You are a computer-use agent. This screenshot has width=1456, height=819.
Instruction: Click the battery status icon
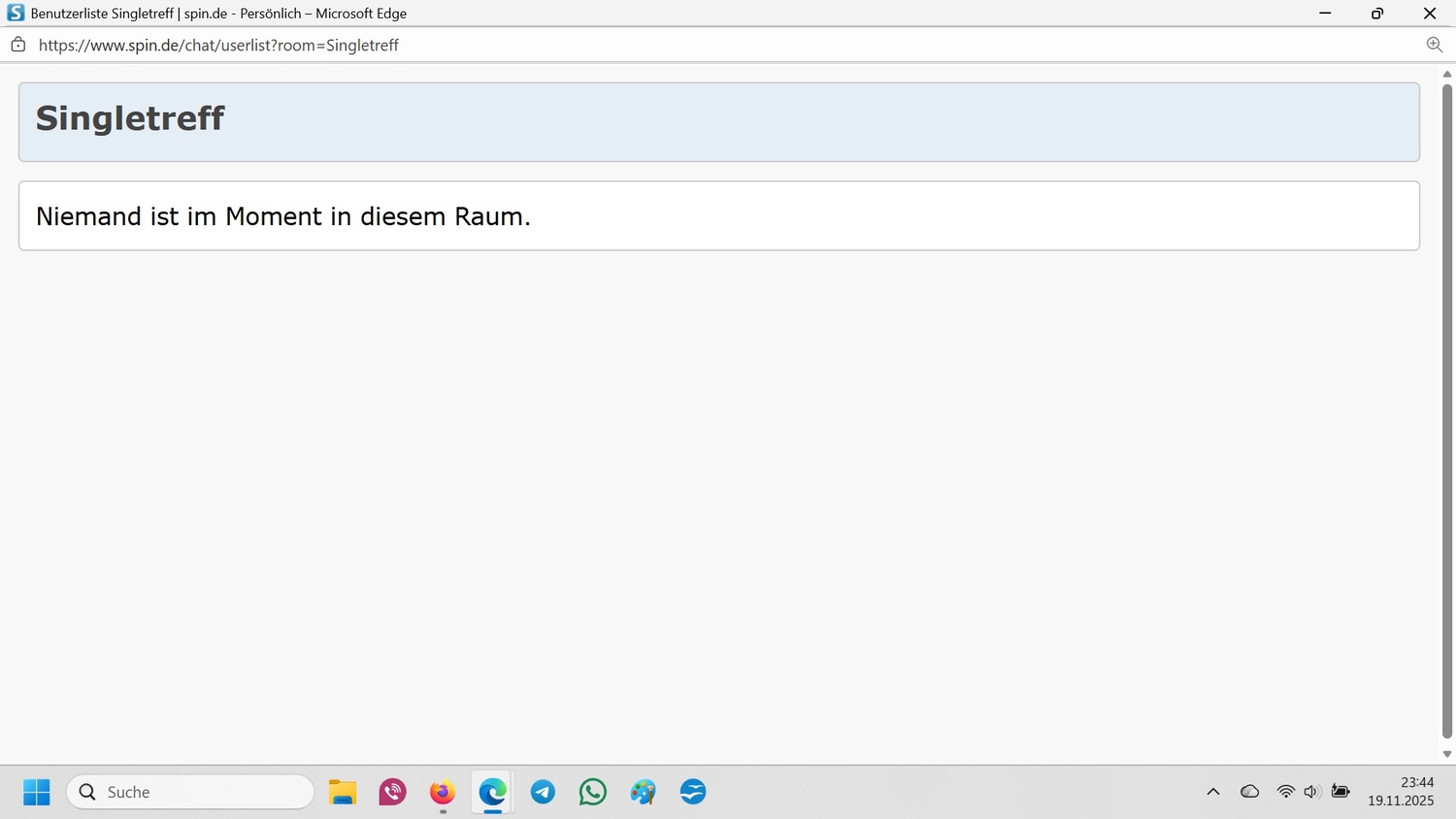pos(1340,792)
